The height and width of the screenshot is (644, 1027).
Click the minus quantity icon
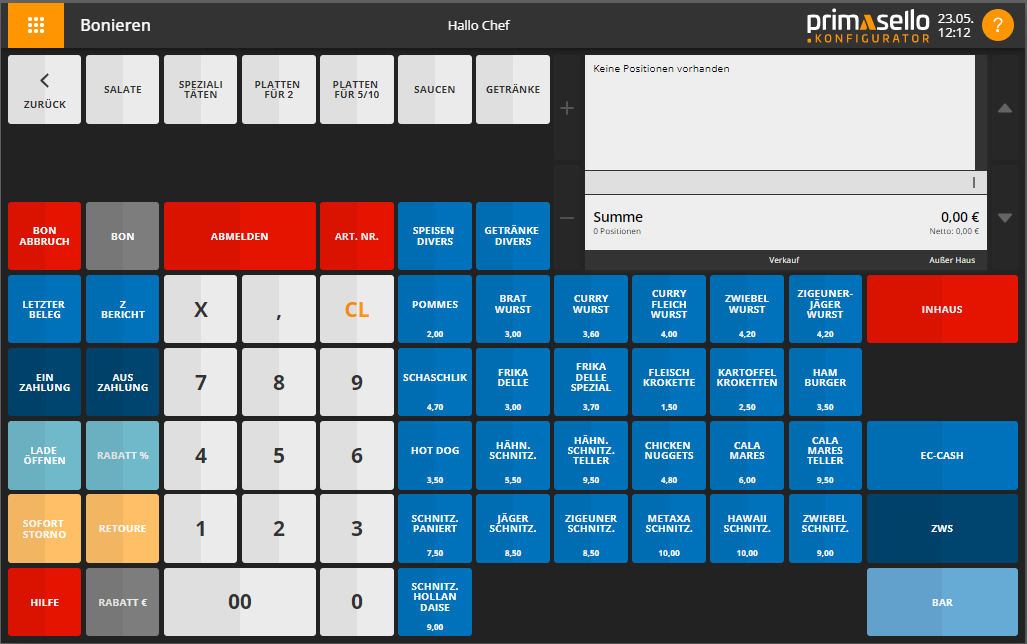click(x=567, y=218)
